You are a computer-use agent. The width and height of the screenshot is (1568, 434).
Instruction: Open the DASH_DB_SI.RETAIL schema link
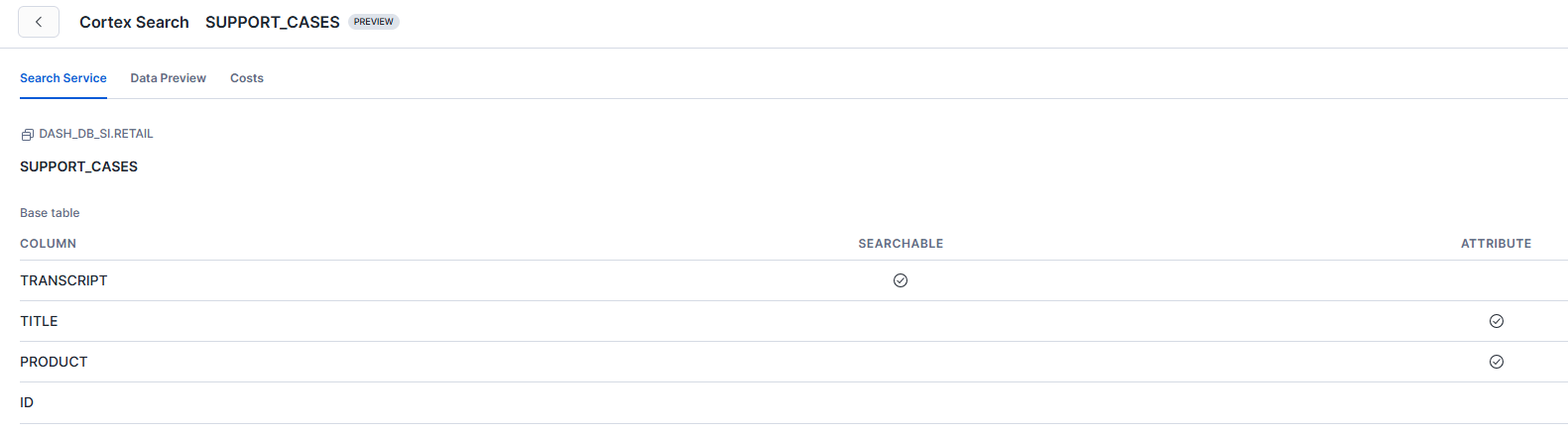[x=96, y=134]
